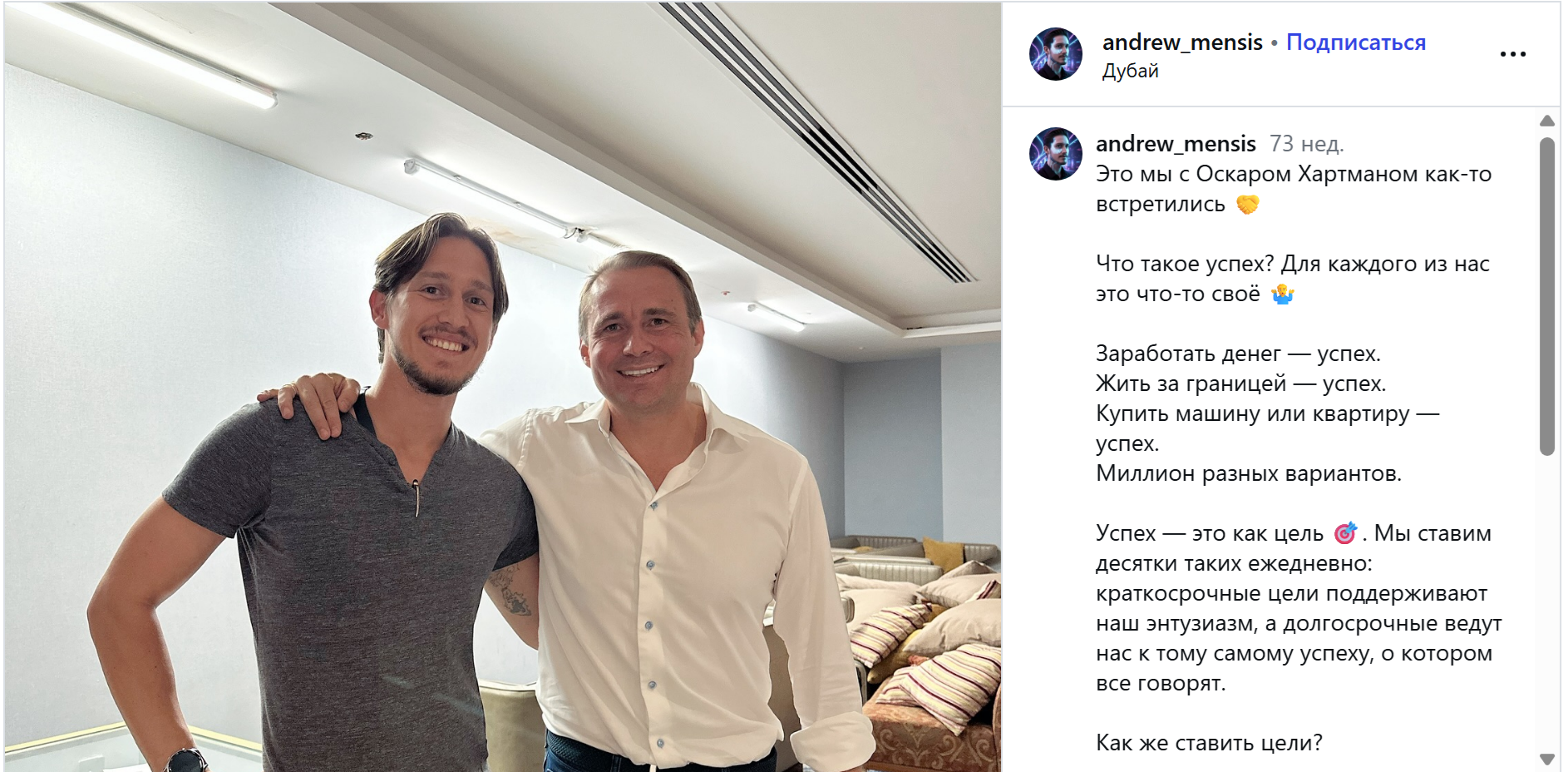Click the shrugging person emoji in caption
The height and width of the screenshot is (772, 1568).
1283,294
